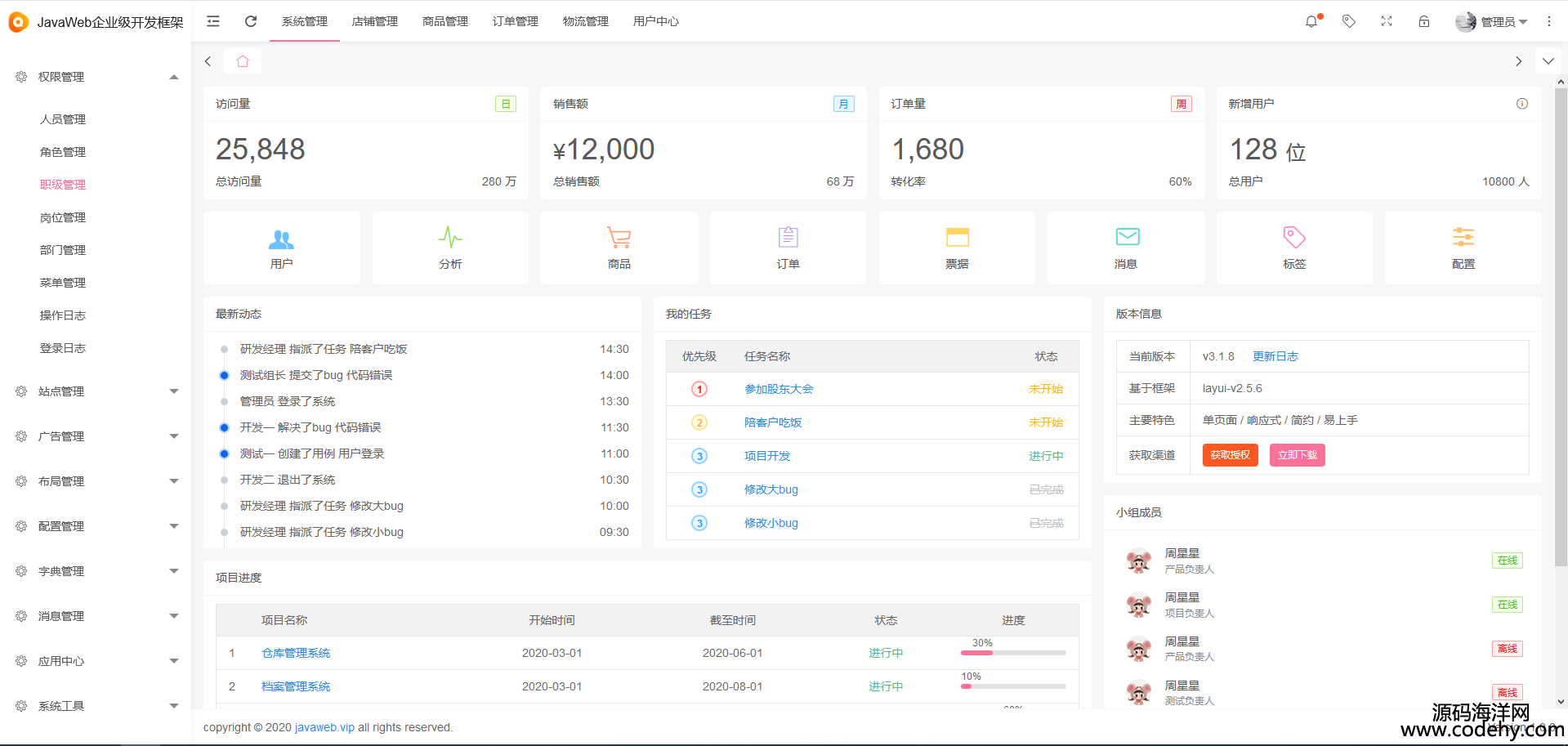Click the home tab icon
The image size is (1568, 746).
[x=243, y=61]
